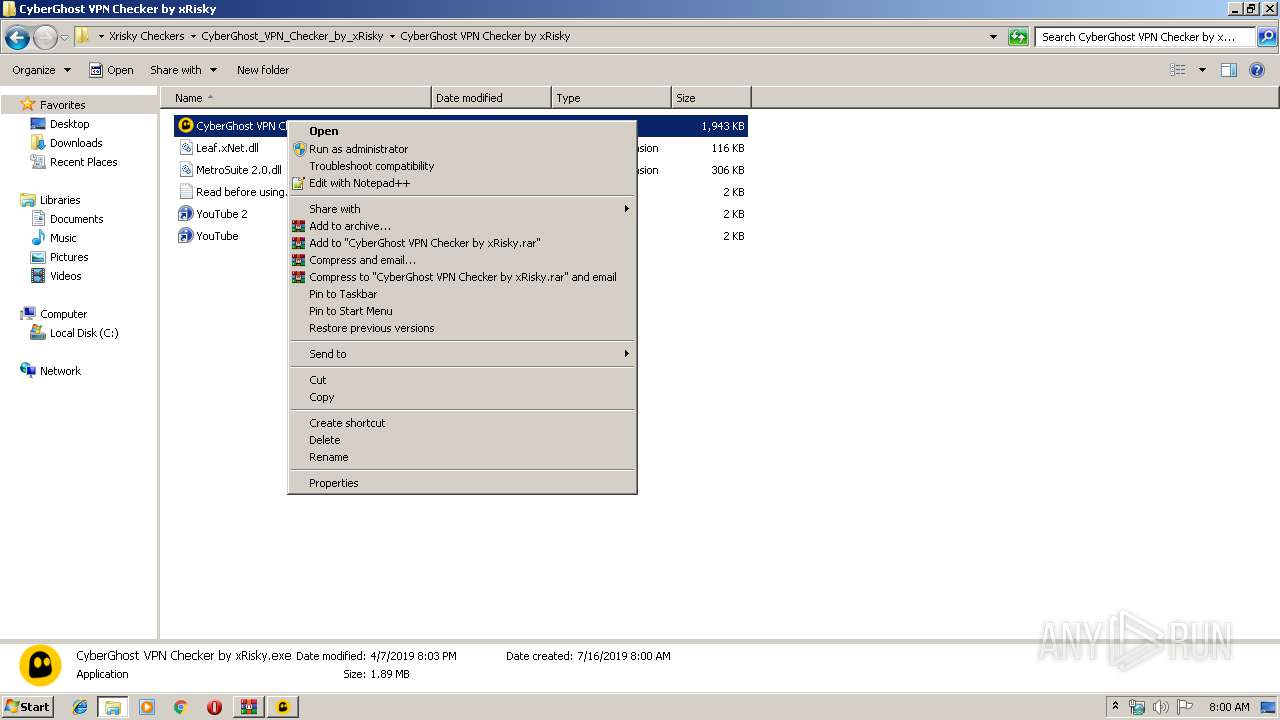Show hidden tray icons arrow
Image resolution: width=1280 pixels, height=720 pixels.
point(1116,707)
